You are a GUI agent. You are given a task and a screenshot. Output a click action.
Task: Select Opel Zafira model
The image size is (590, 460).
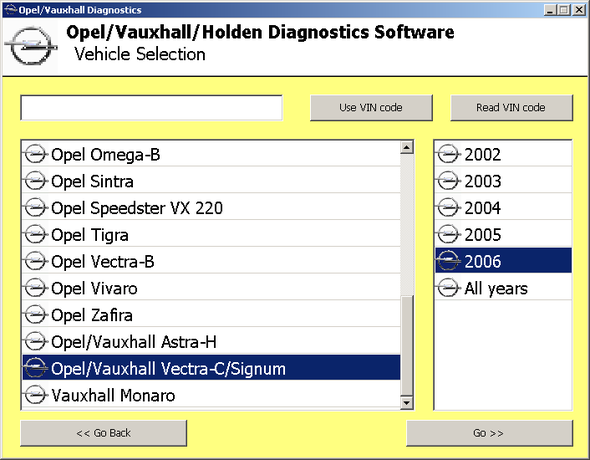coord(211,315)
